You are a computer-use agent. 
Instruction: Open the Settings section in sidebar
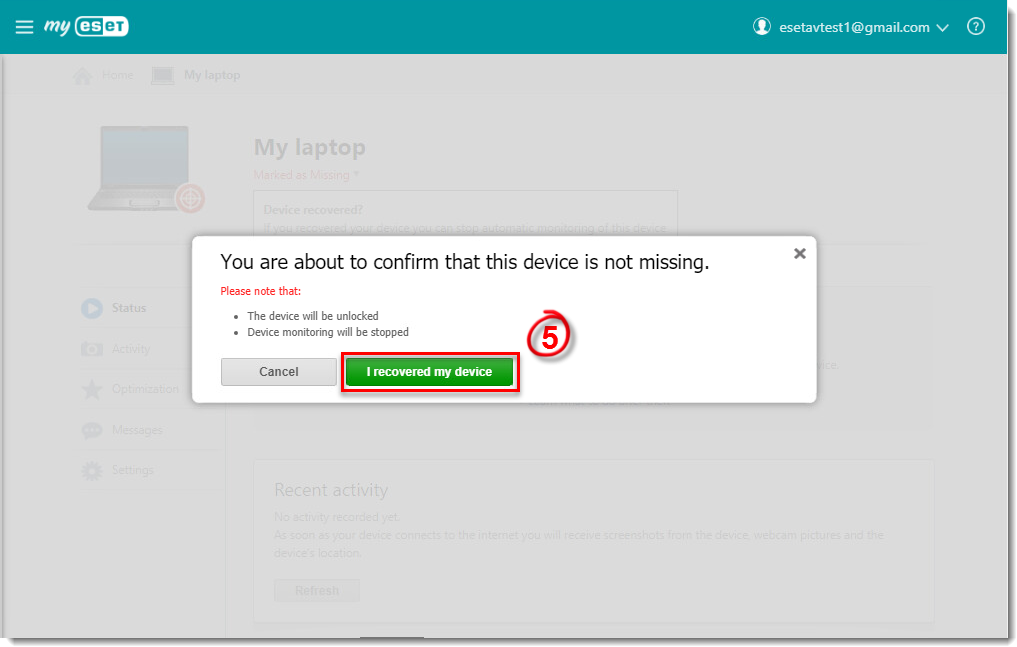(x=133, y=470)
